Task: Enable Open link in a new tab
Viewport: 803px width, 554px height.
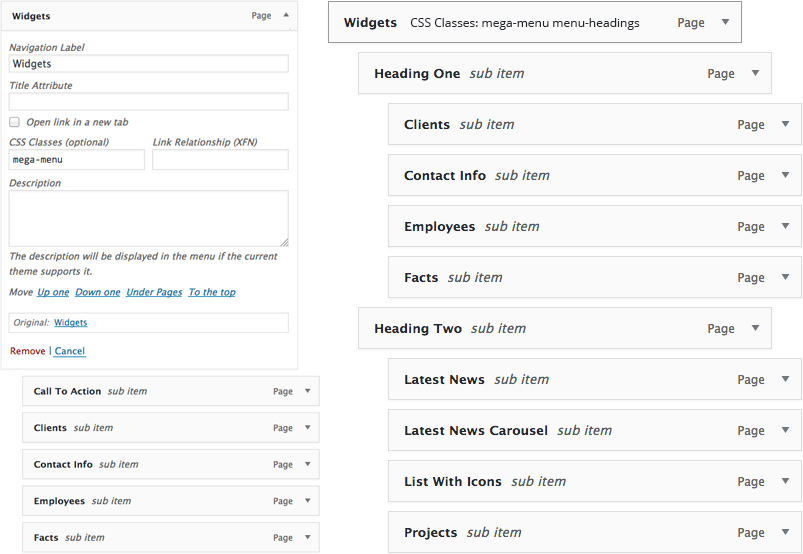Action: point(14,122)
